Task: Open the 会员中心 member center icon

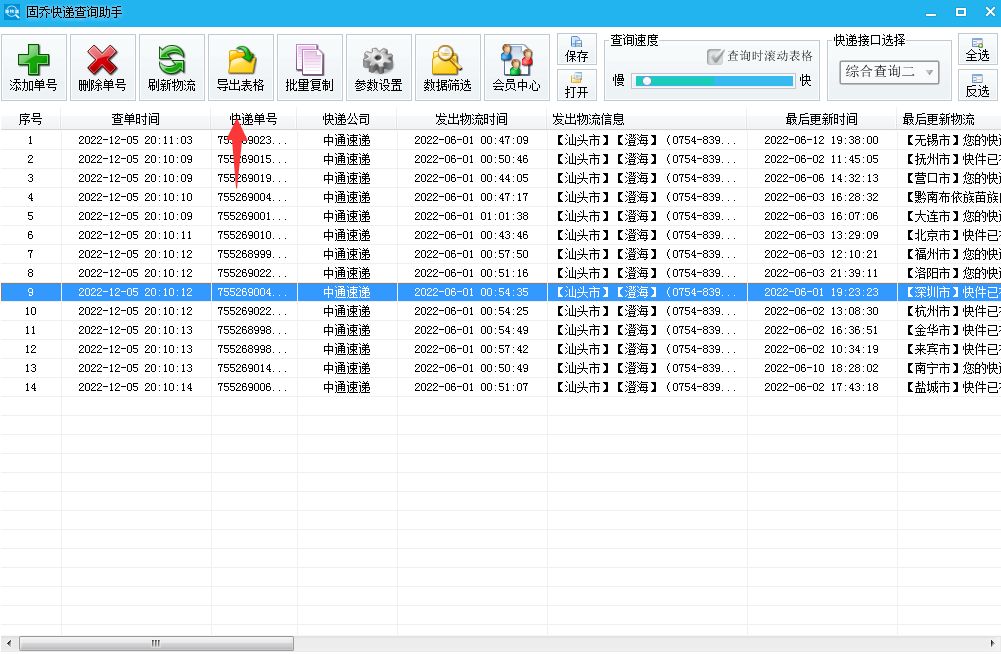Action: coord(516,59)
